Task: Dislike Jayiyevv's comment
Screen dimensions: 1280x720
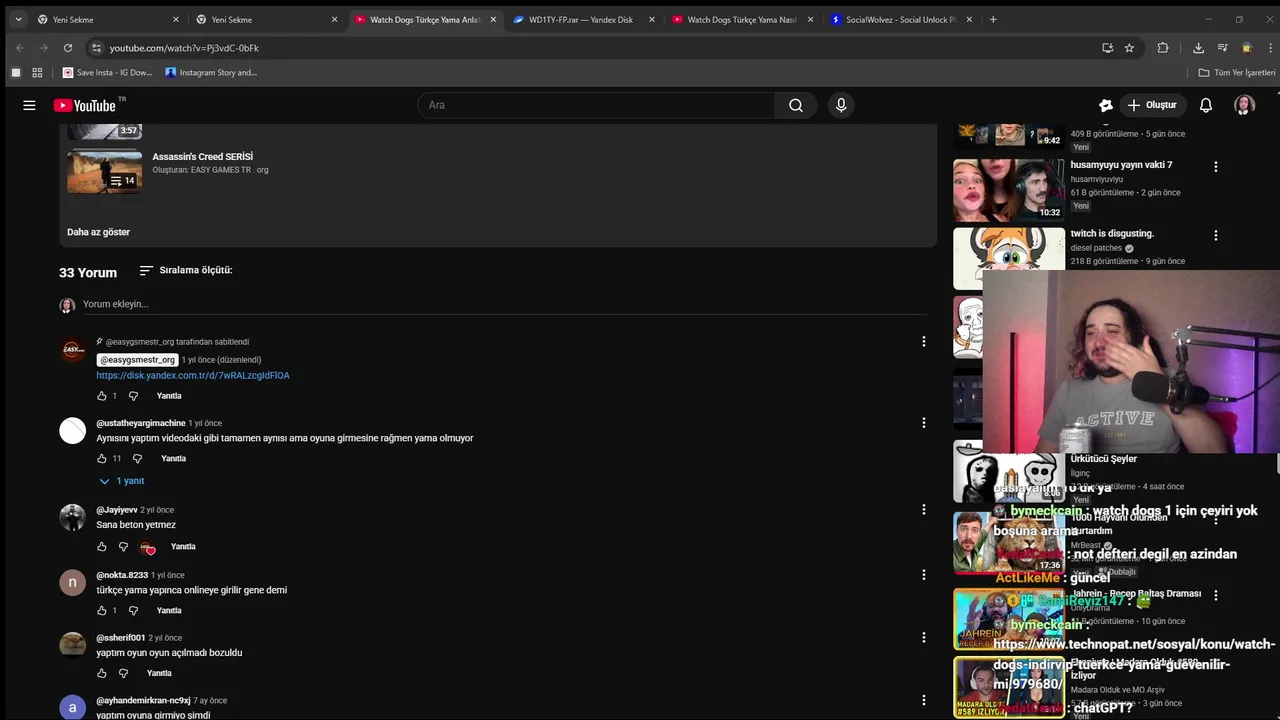Action: tap(123, 547)
